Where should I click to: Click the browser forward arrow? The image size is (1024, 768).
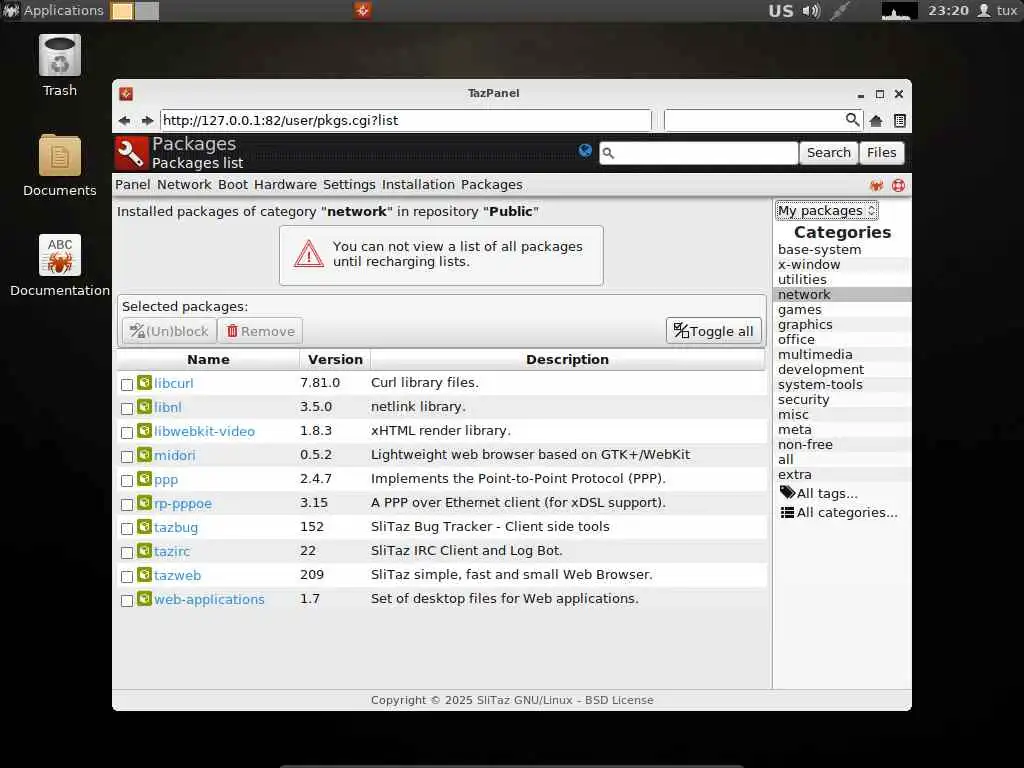148,121
